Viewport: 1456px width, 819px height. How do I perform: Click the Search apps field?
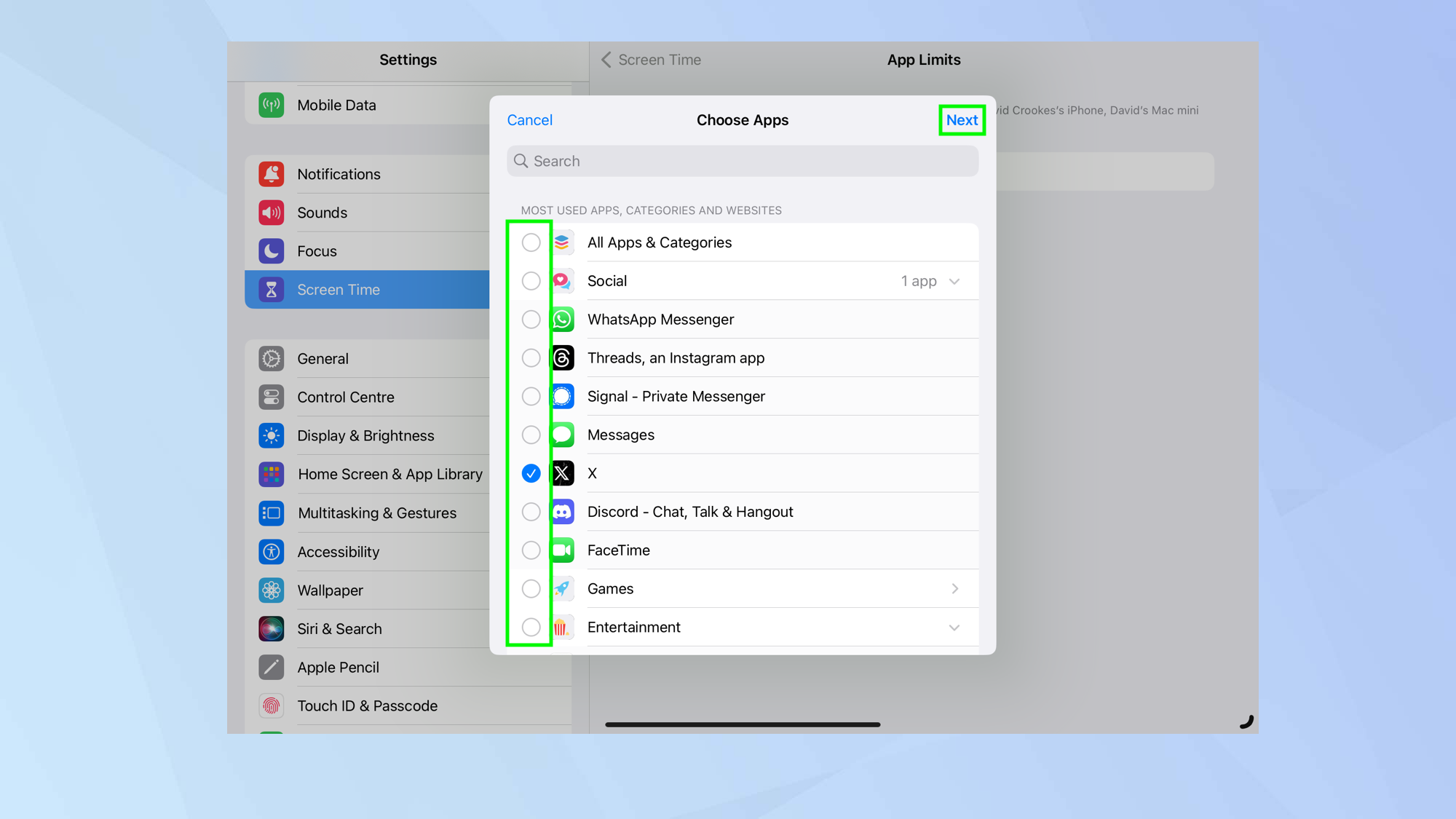[743, 161]
